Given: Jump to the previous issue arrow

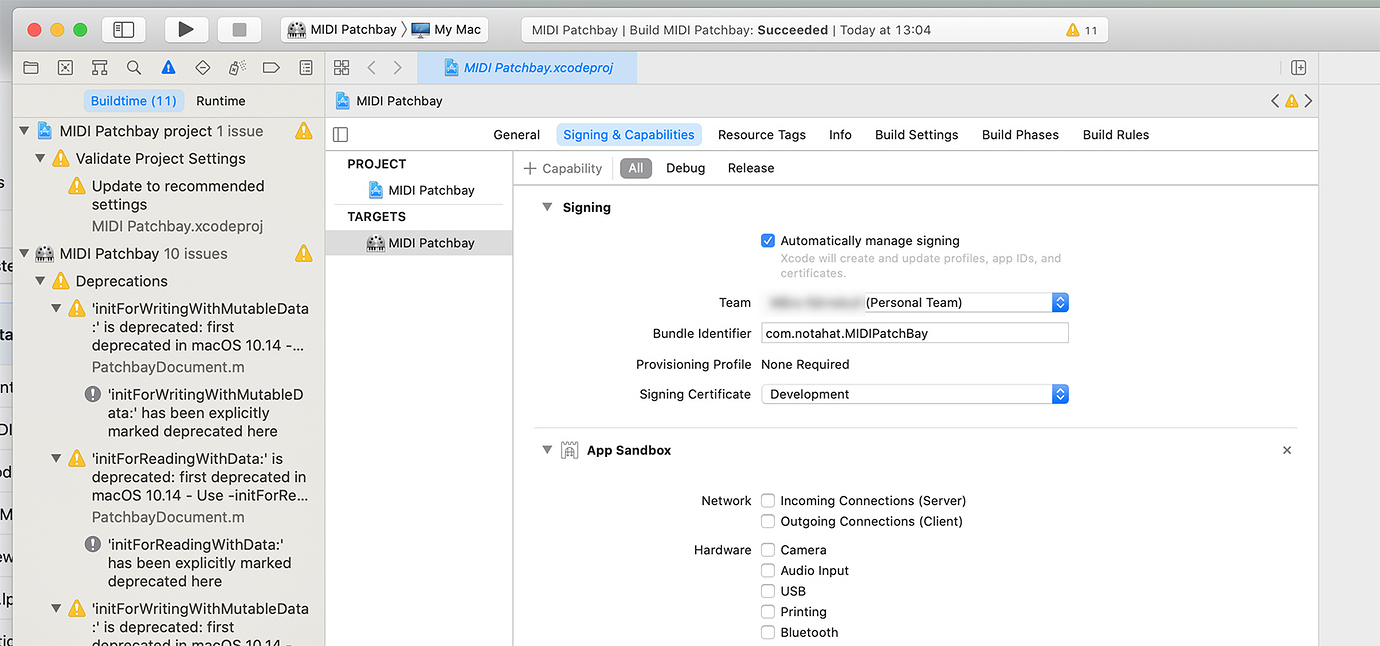Looking at the screenshot, I should 1275,101.
